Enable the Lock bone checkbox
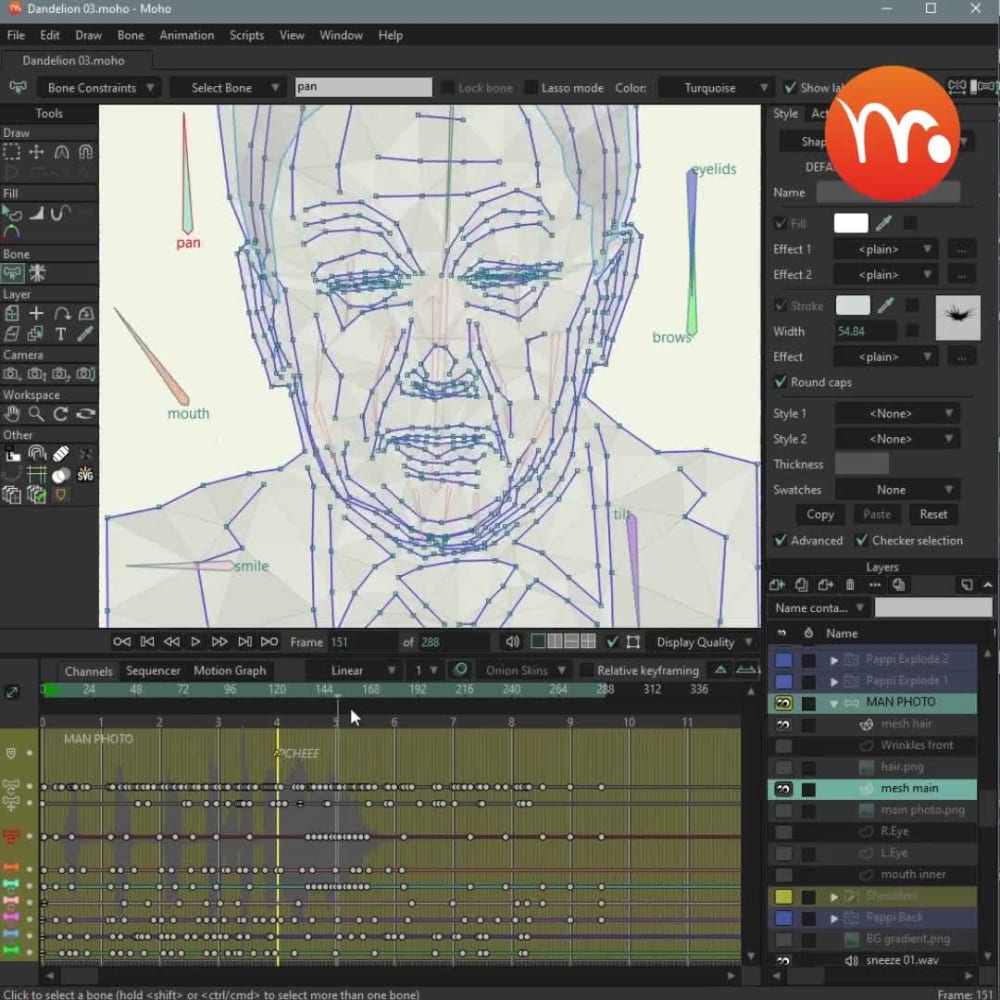Viewport: 1000px width, 1000px height. pyautogui.click(x=448, y=87)
